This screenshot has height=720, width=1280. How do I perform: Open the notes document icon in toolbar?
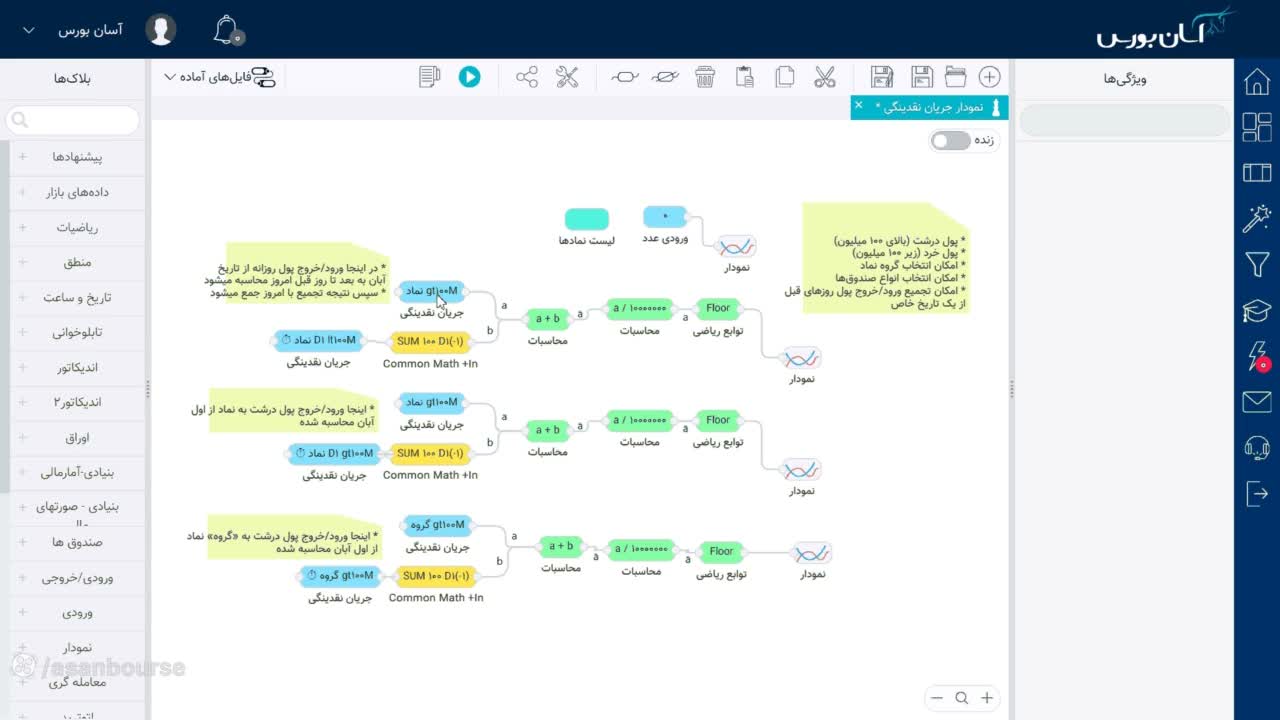(430, 77)
